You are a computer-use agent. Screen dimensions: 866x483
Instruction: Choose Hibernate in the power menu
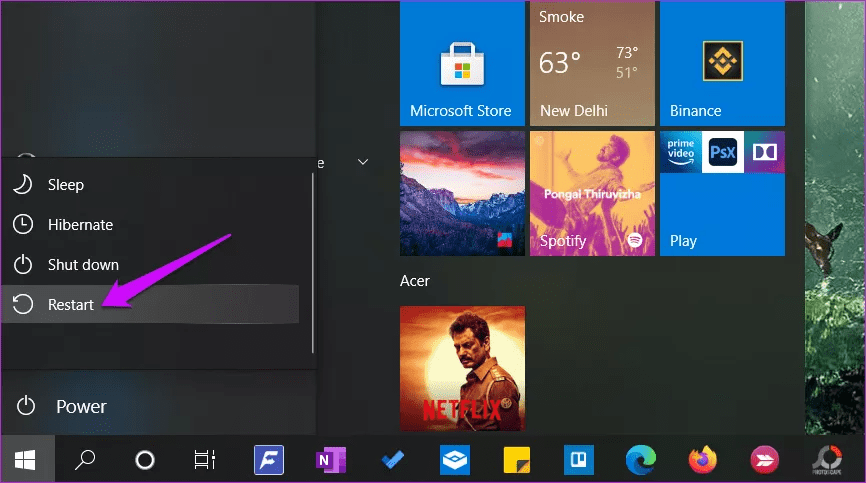point(149,225)
